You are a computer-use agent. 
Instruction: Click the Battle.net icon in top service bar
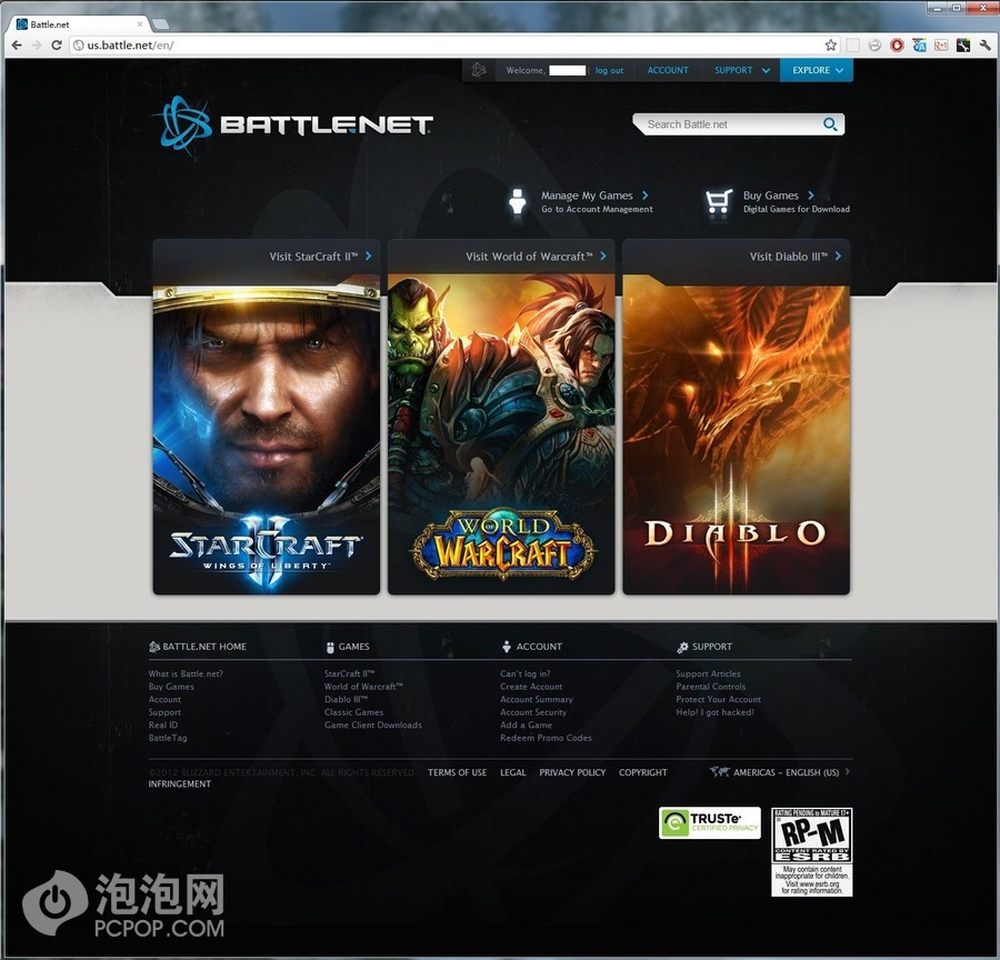pyautogui.click(x=478, y=70)
